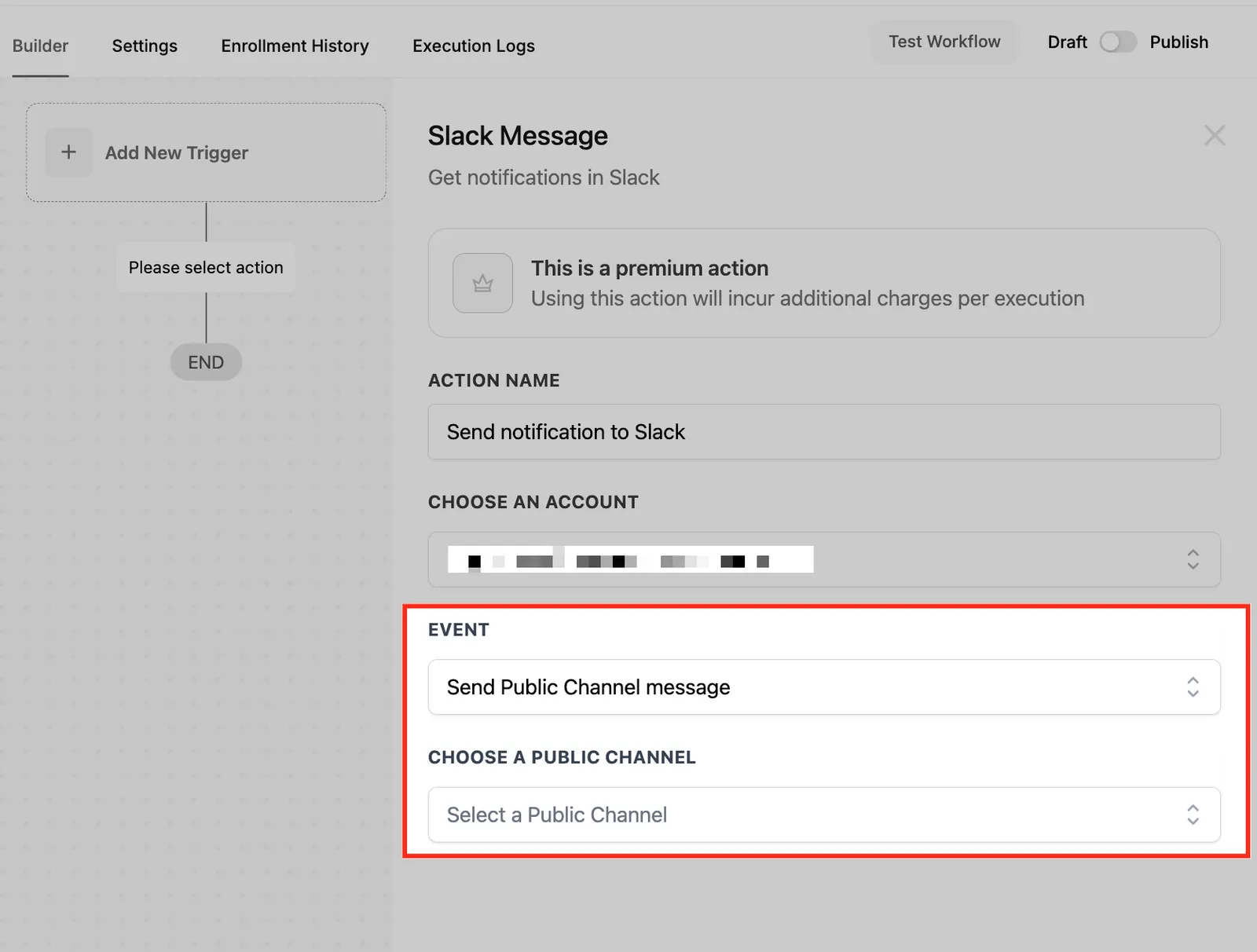Close the Slack Message panel
This screenshot has height=952, width=1257.
click(x=1215, y=135)
